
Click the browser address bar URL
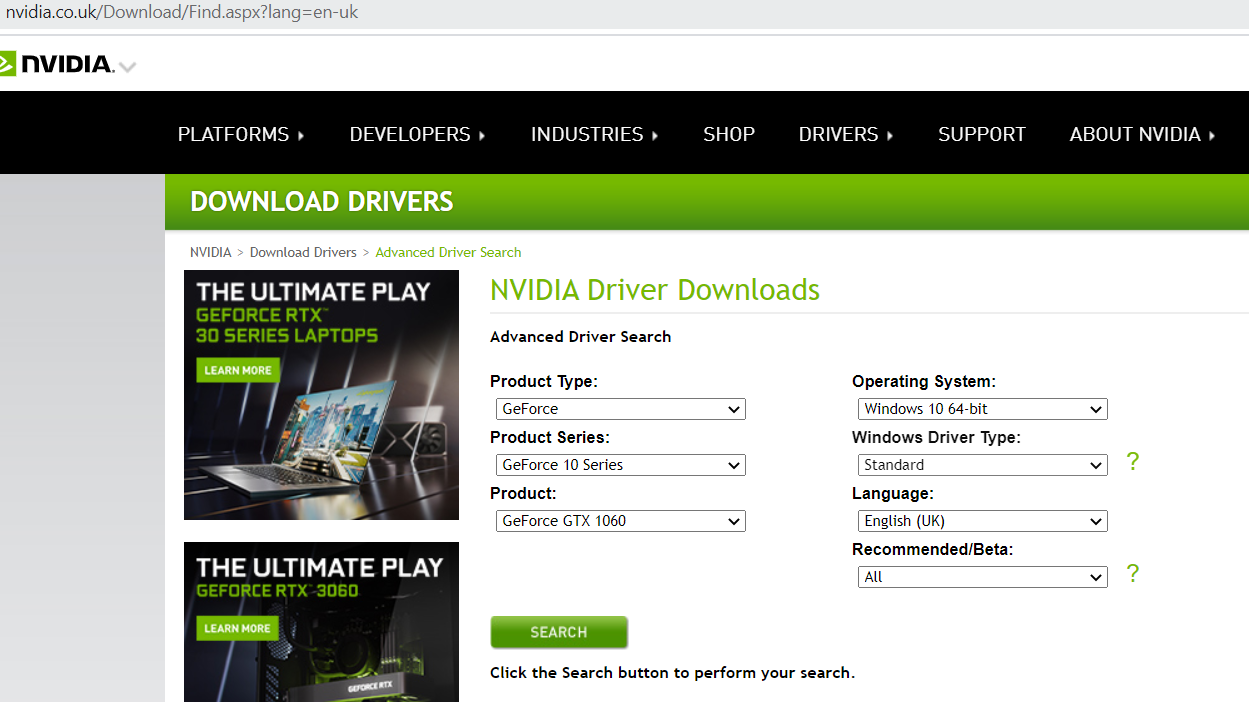(182, 13)
